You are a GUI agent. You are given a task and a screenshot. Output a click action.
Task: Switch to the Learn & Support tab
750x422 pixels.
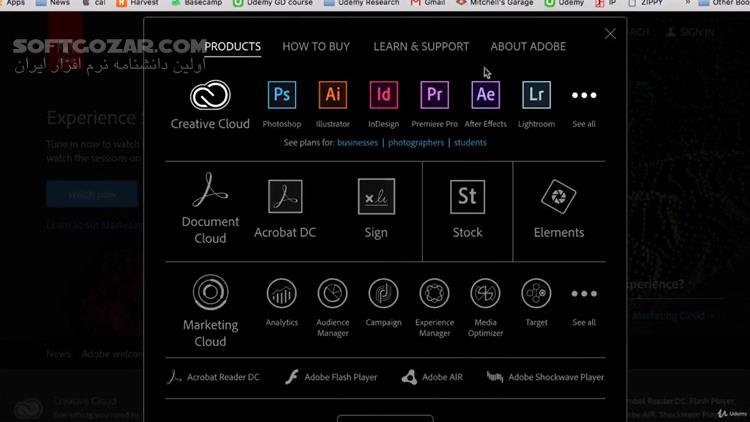point(421,46)
